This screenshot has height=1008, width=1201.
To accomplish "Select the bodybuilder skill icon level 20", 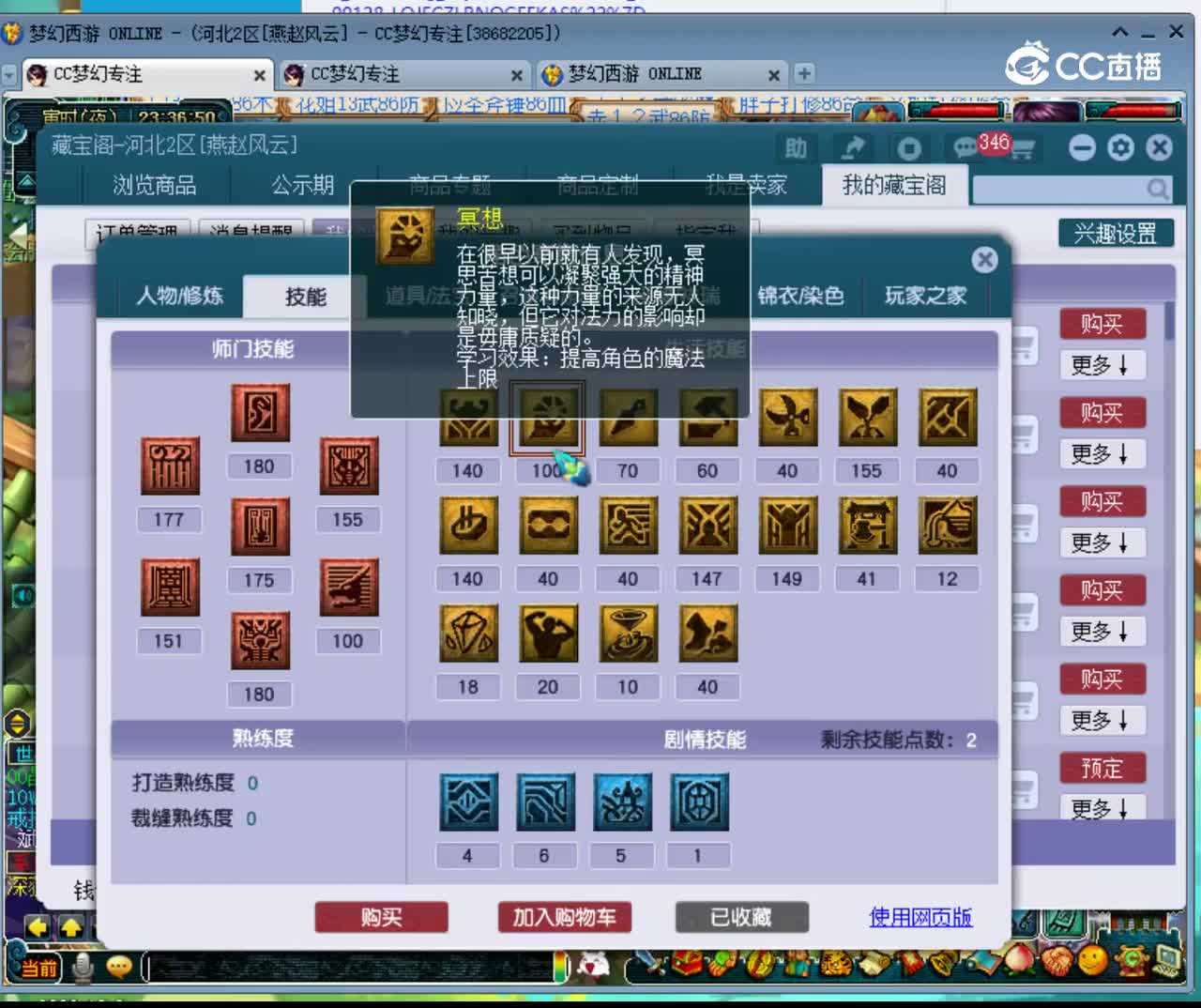I will click(547, 634).
